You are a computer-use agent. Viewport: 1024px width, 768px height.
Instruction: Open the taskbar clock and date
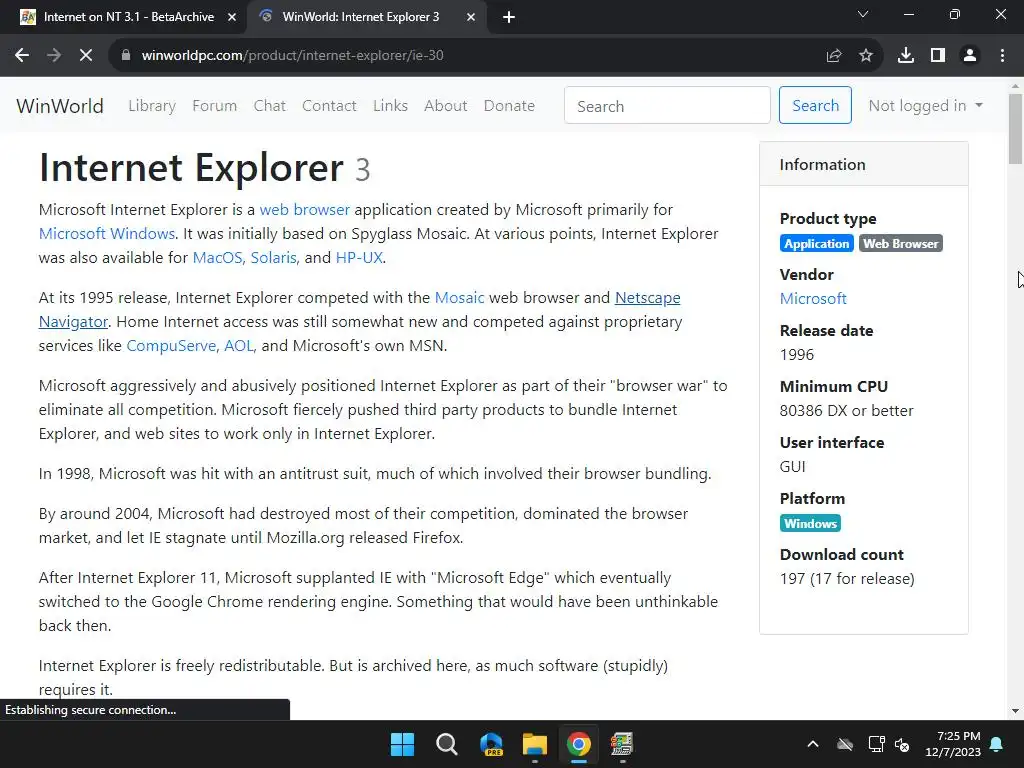(953, 744)
